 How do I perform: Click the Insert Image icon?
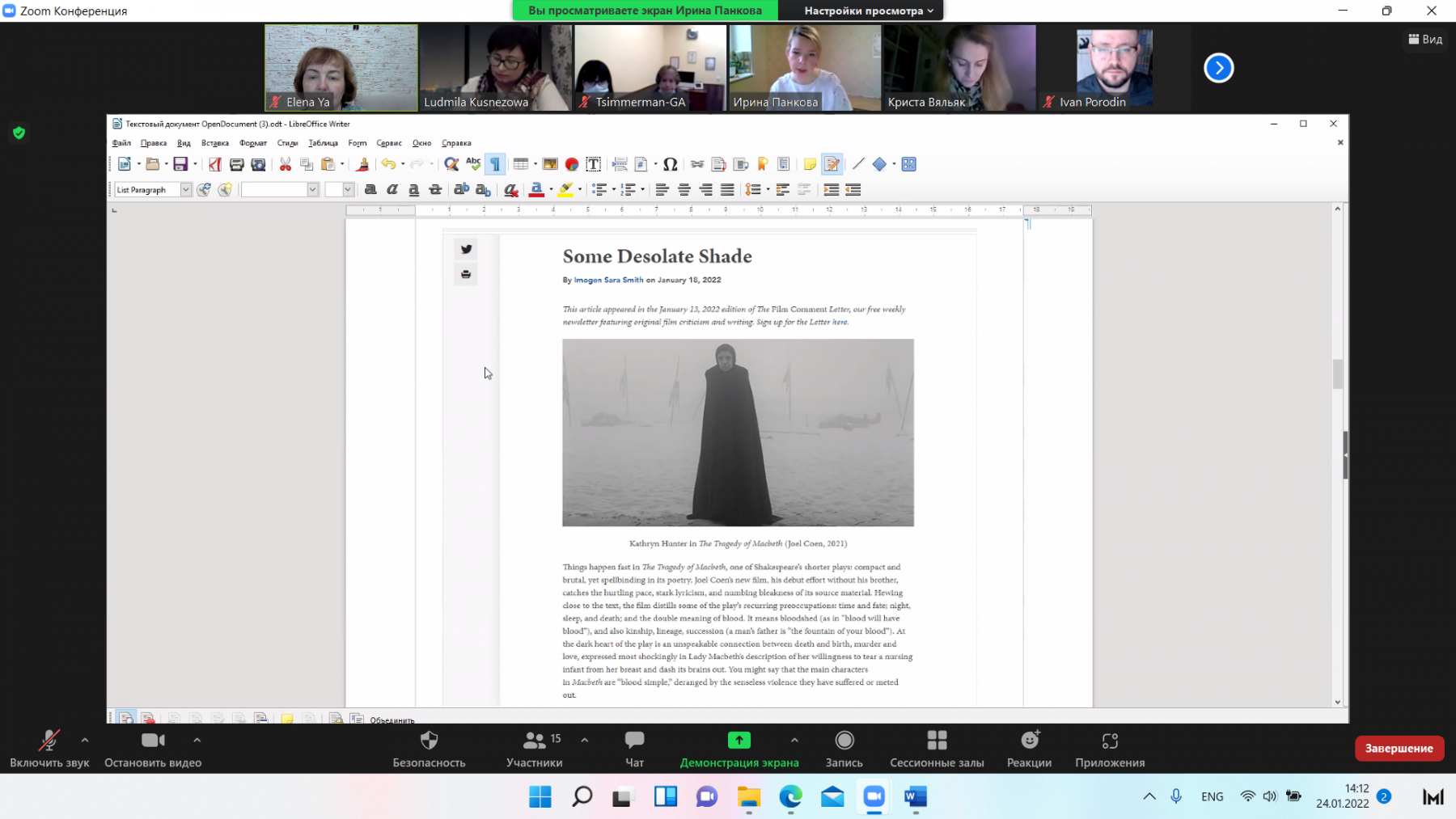point(550,164)
